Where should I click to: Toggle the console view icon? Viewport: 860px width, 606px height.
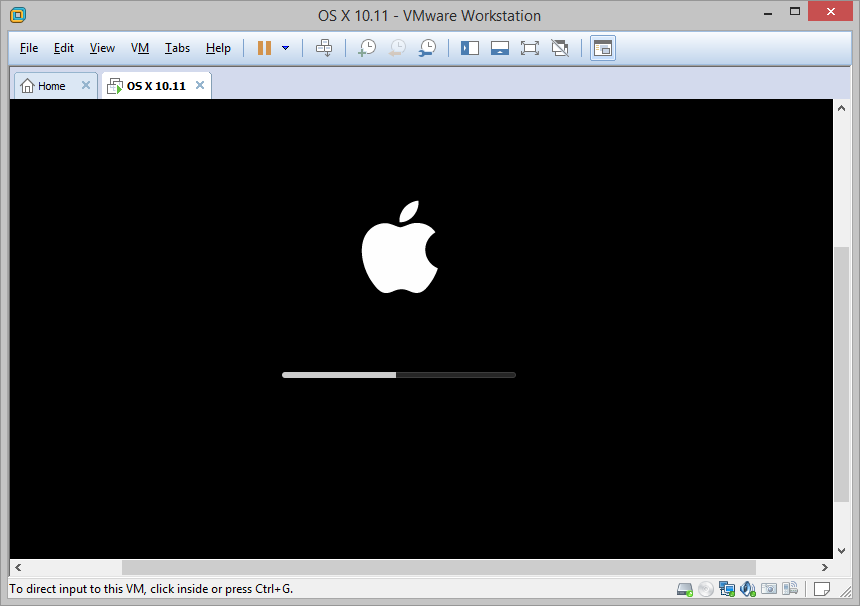click(603, 48)
